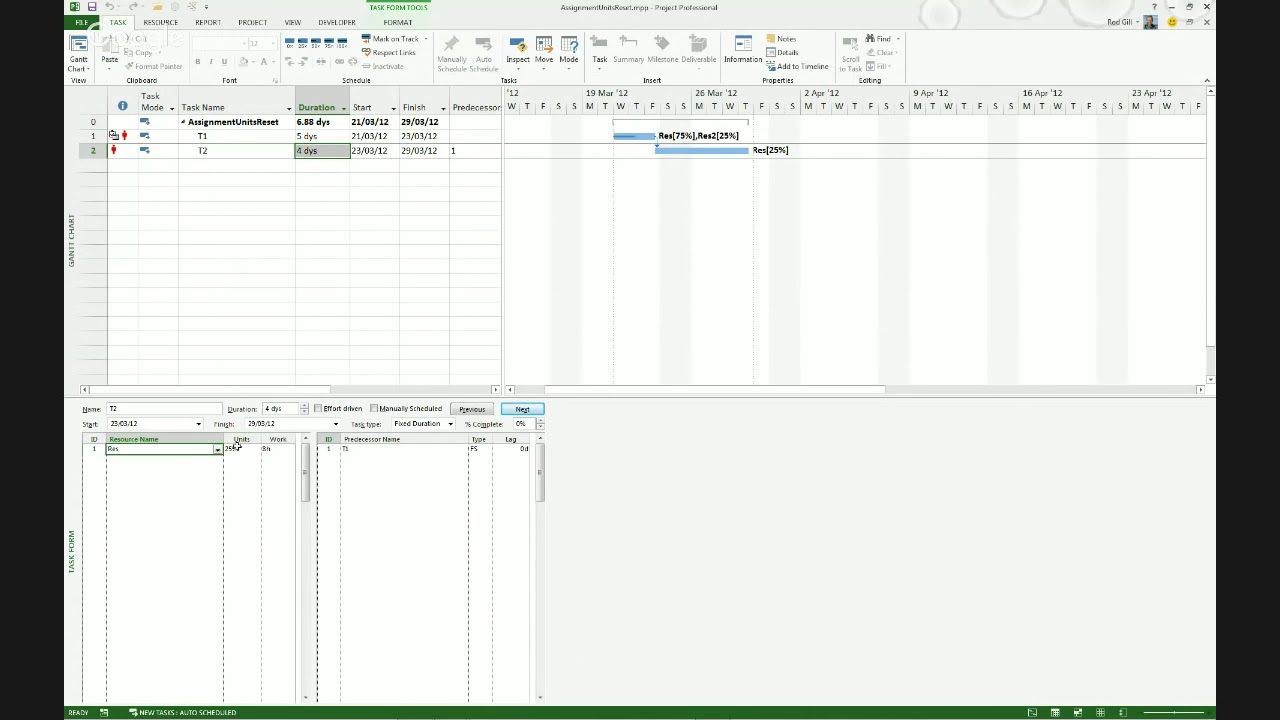Set task to 0% complete
Image resolution: width=1280 pixels, height=720 pixels.
(x=289, y=43)
